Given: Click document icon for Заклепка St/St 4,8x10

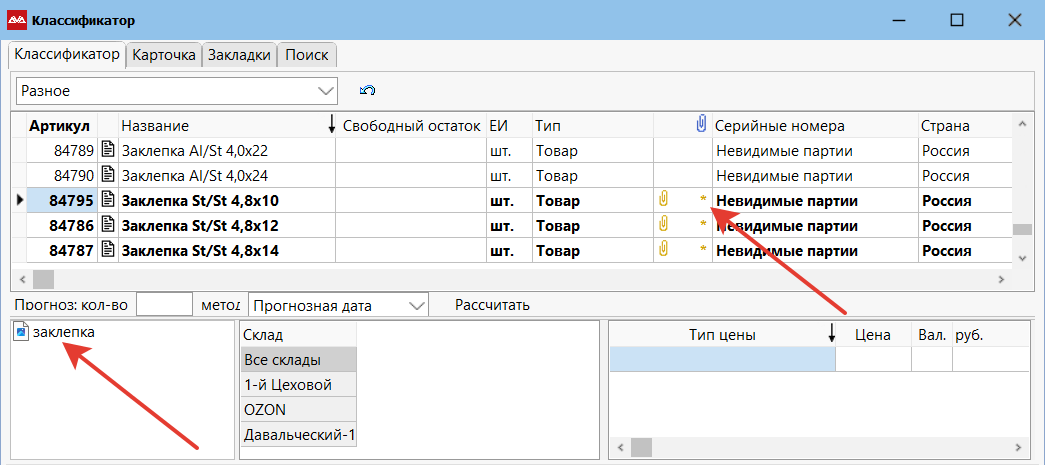Looking at the screenshot, I should point(108,200).
